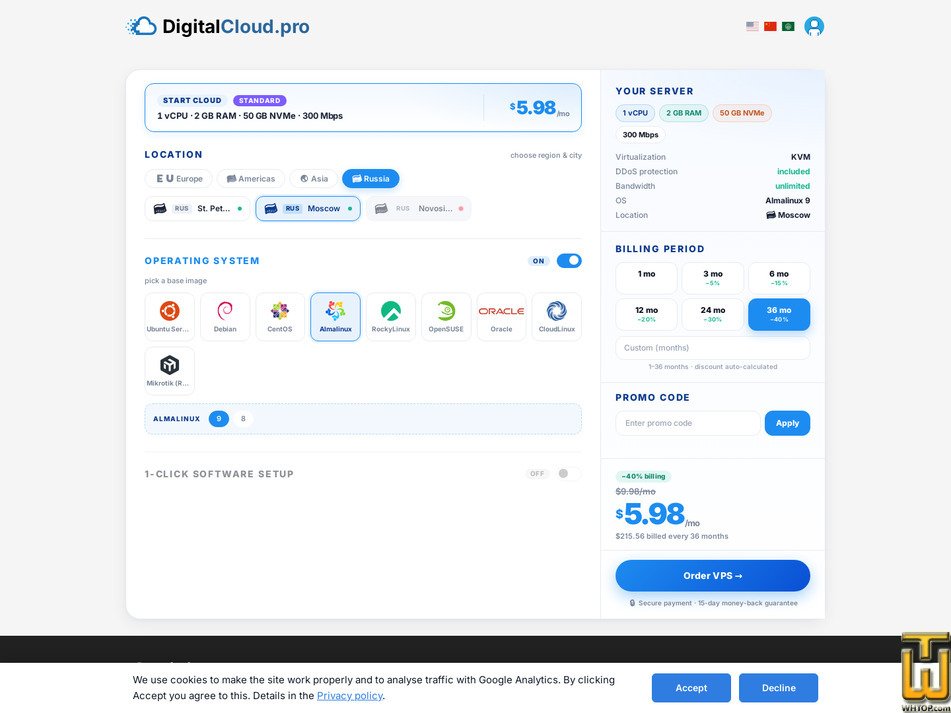The height and width of the screenshot is (713, 951).
Task: Apply the promo code
Action: click(x=787, y=423)
